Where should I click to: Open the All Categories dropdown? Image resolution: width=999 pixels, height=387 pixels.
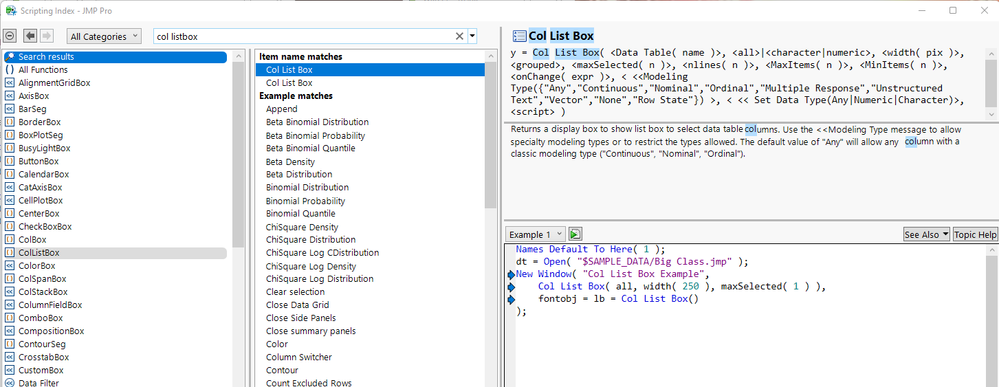tap(104, 36)
